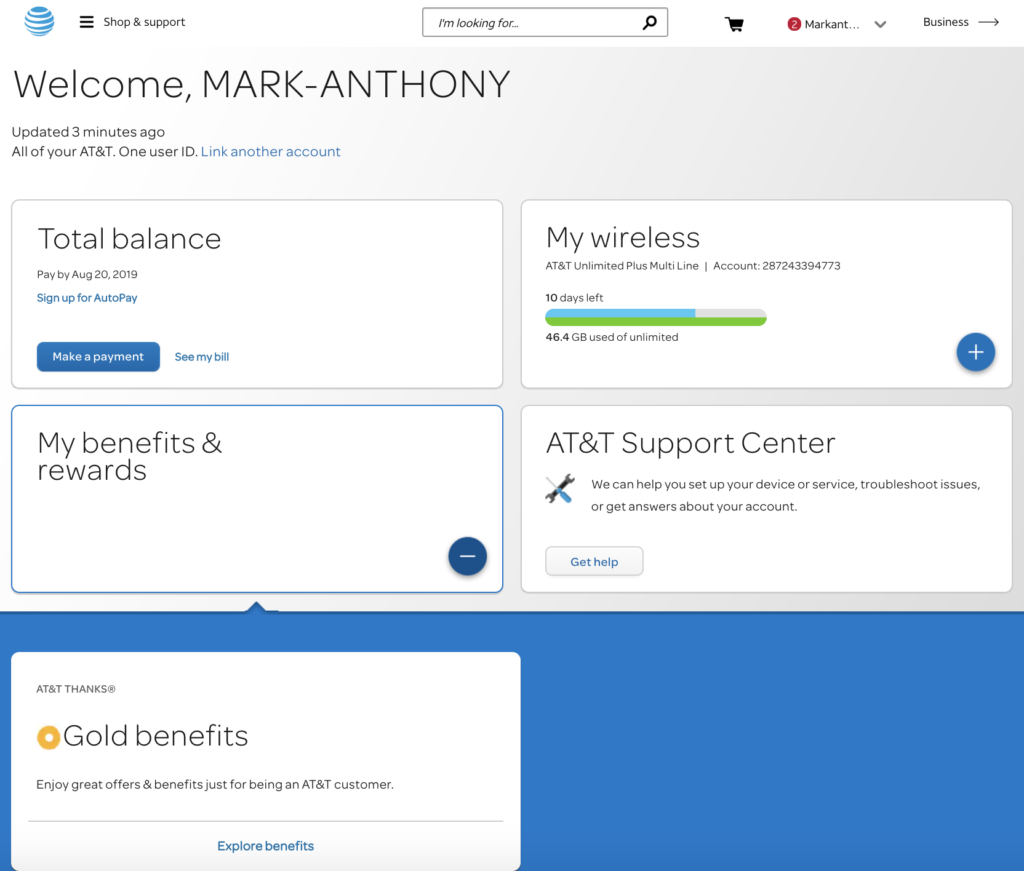Click the arrow next to Business
Image resolution: width=1024 pixels, height=871 pixels.
click(x=989, y=22)
